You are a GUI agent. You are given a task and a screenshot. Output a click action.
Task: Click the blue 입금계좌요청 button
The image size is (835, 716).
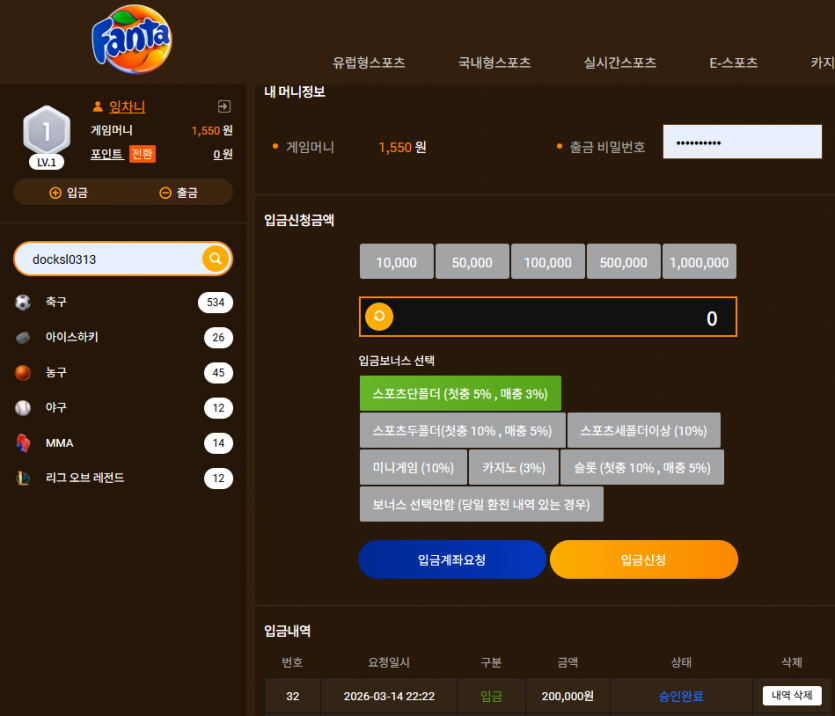coord(452,559)
